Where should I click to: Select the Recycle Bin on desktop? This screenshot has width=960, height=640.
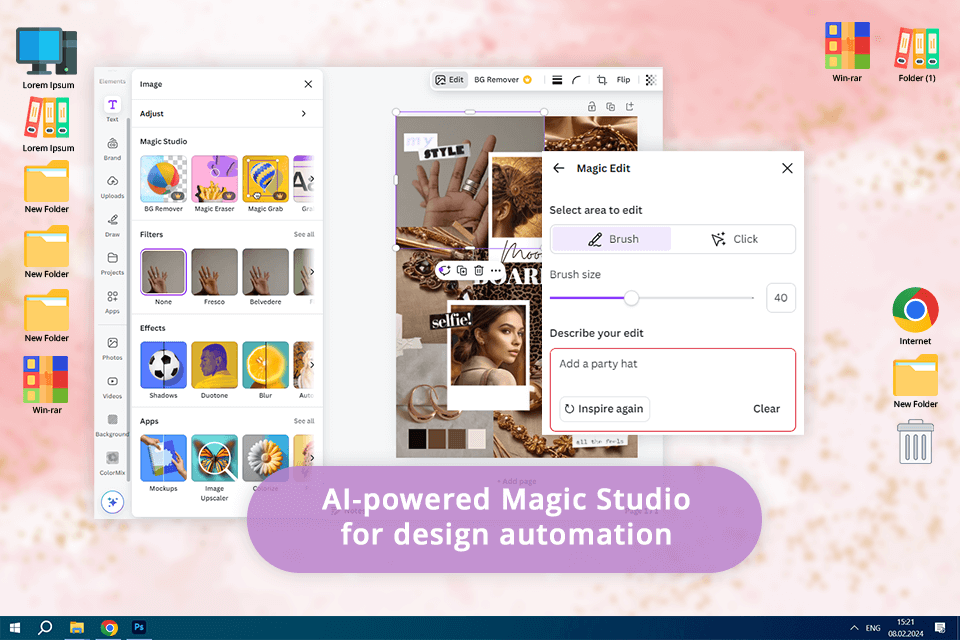tap(915, 442)
